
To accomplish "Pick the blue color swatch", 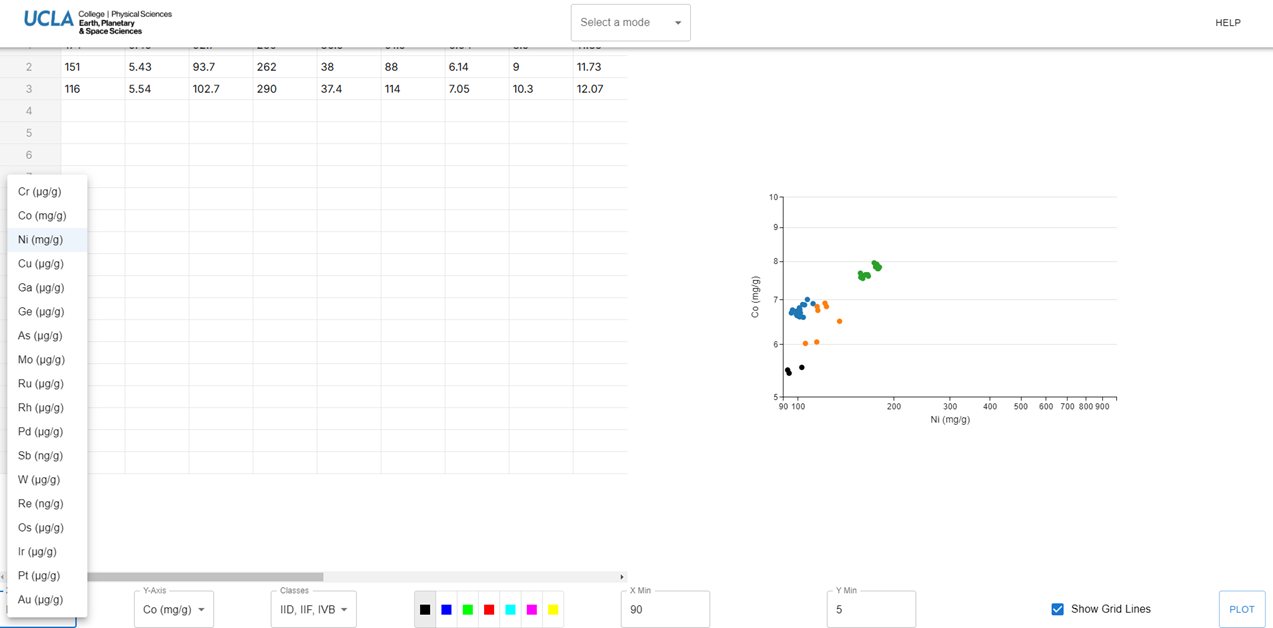I will click(x=446, y=610).
